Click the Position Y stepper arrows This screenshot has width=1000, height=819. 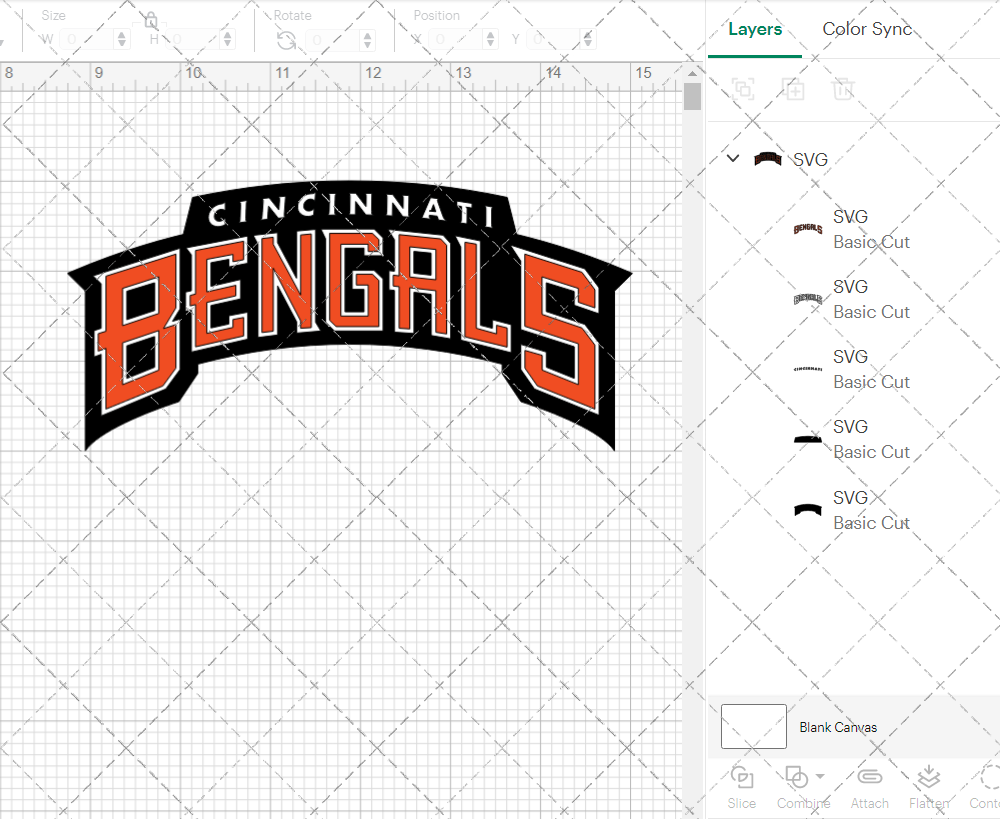(x=588, y=40)
